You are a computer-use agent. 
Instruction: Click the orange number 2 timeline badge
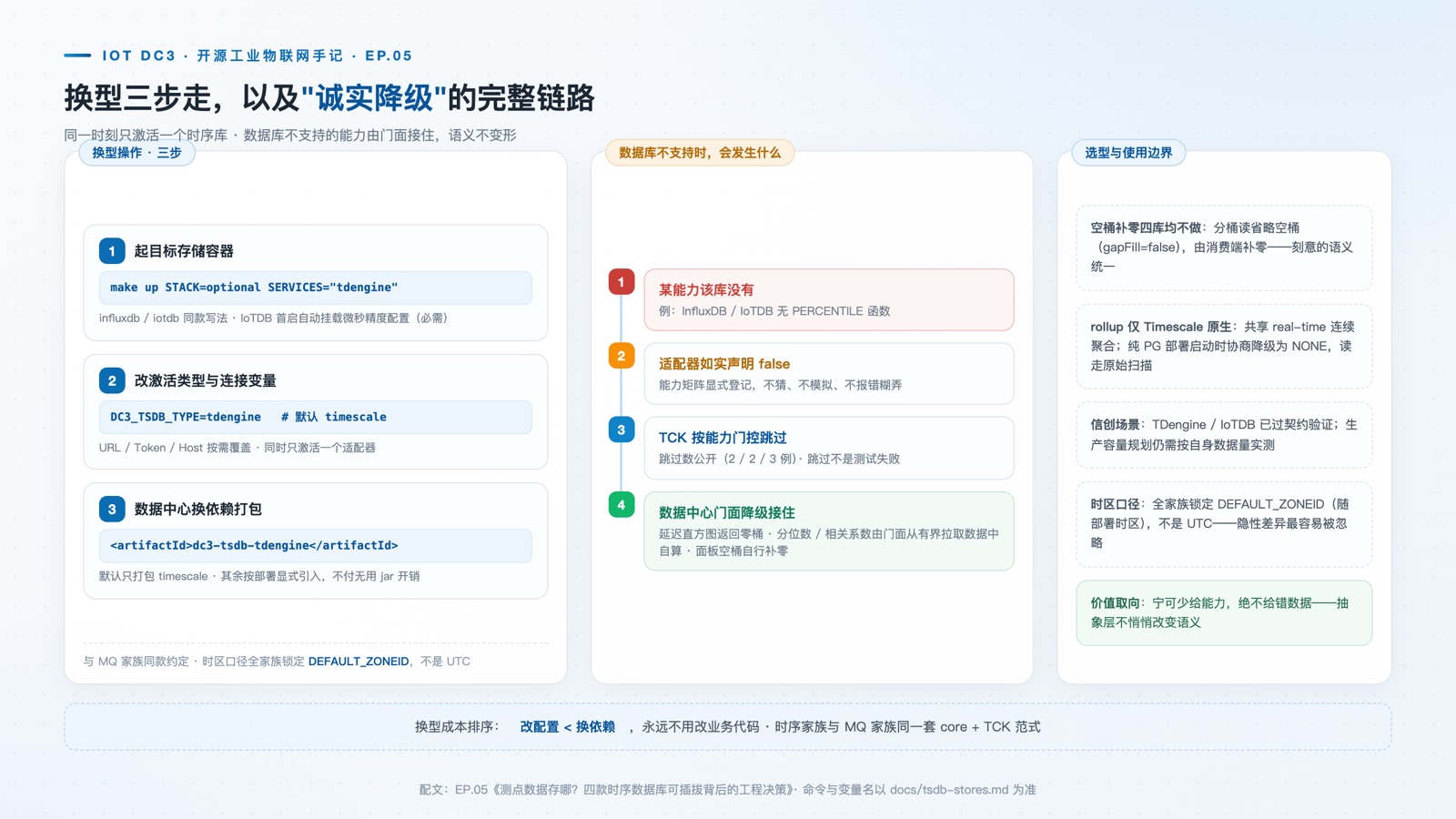click(x=622, y=356)
